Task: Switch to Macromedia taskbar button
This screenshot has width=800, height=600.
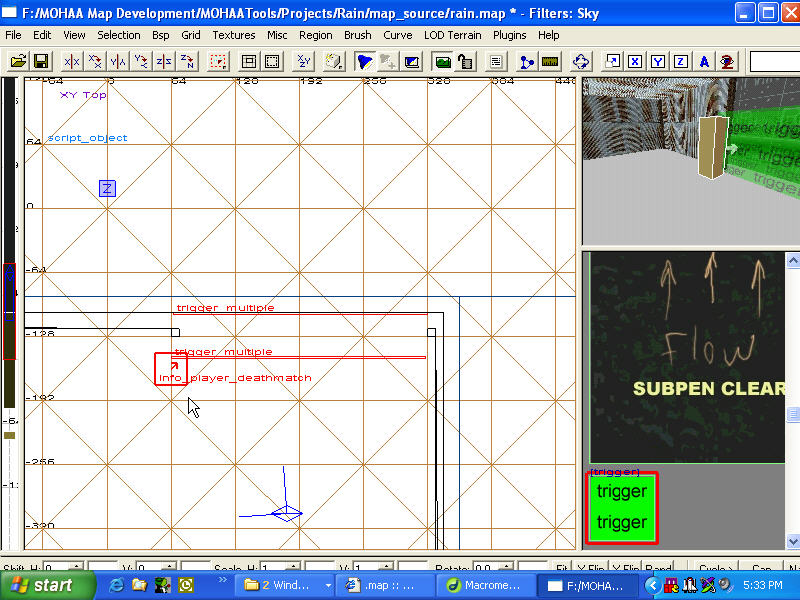Action: (x=484, y=585)
